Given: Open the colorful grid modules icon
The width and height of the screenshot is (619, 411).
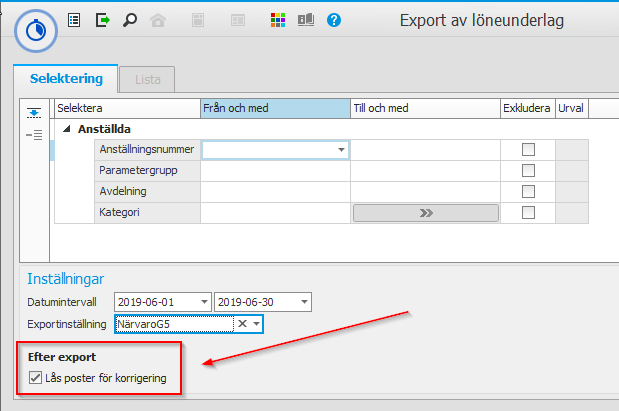Looking at the screenshot, I should (x=279, y=20).
